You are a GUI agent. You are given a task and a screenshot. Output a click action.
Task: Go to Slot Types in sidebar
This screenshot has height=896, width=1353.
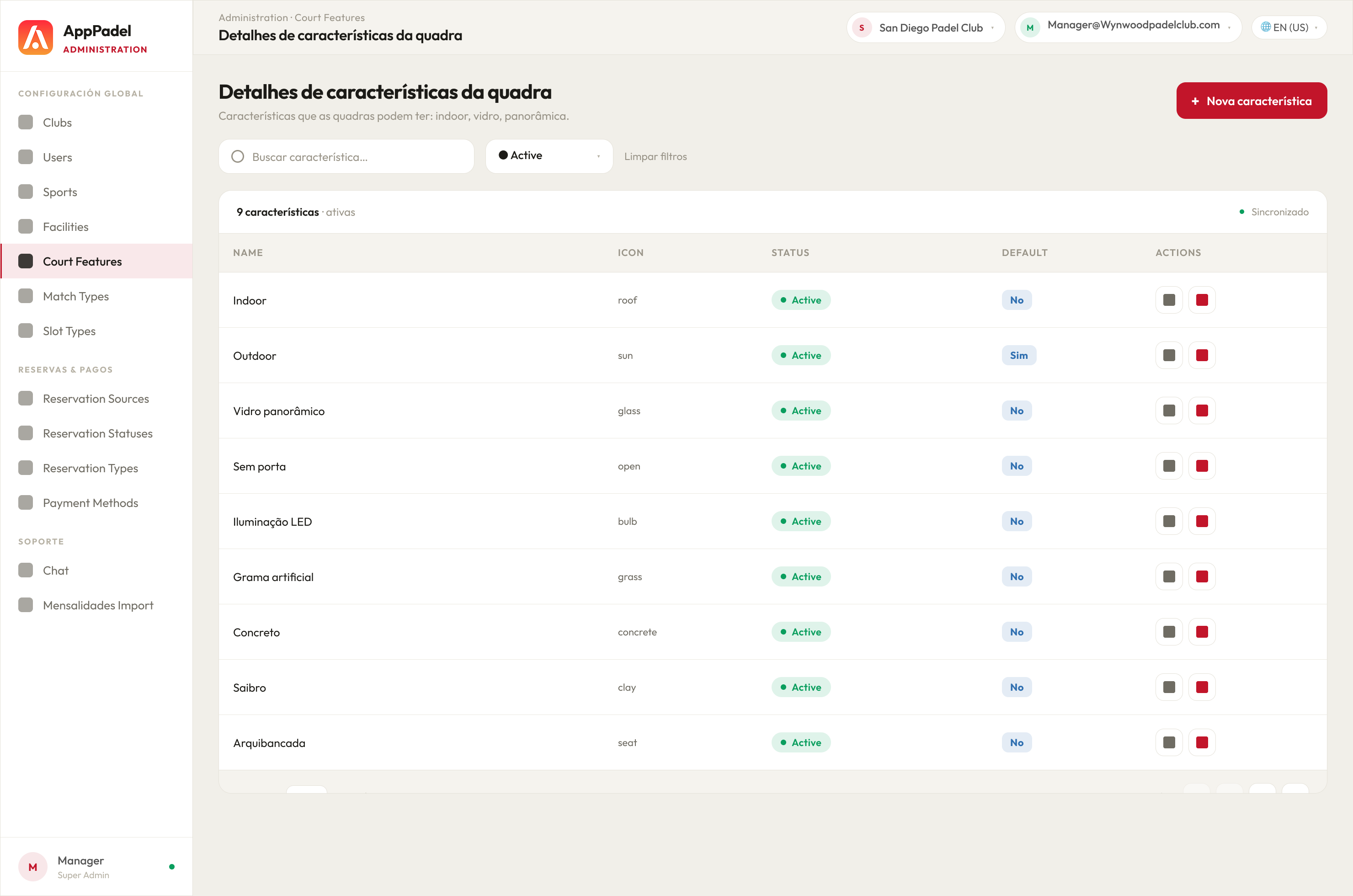click(96, 331)
